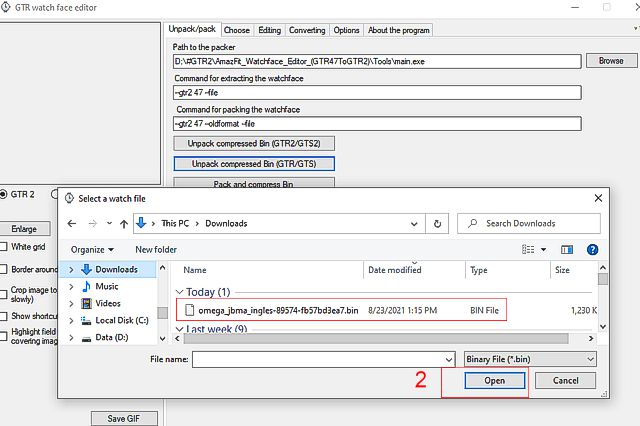Select Videos in the navigation tree
The width and height of the screenshot is (640, 426).
pyautogui.click(x=108, y=303)
